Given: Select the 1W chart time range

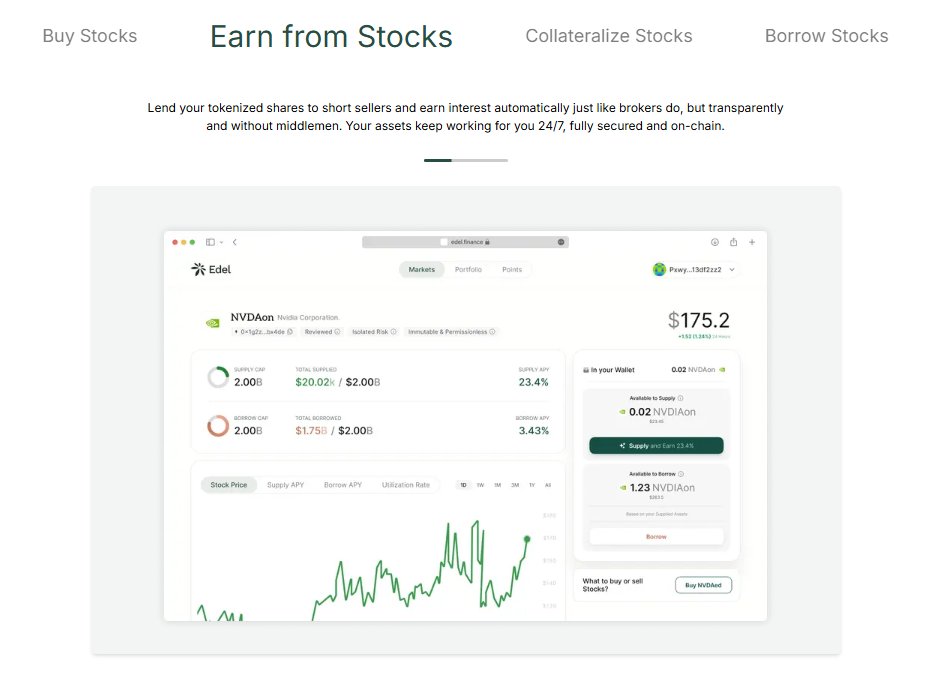Looking at the screenshot, I should click(x=480, y=485).
